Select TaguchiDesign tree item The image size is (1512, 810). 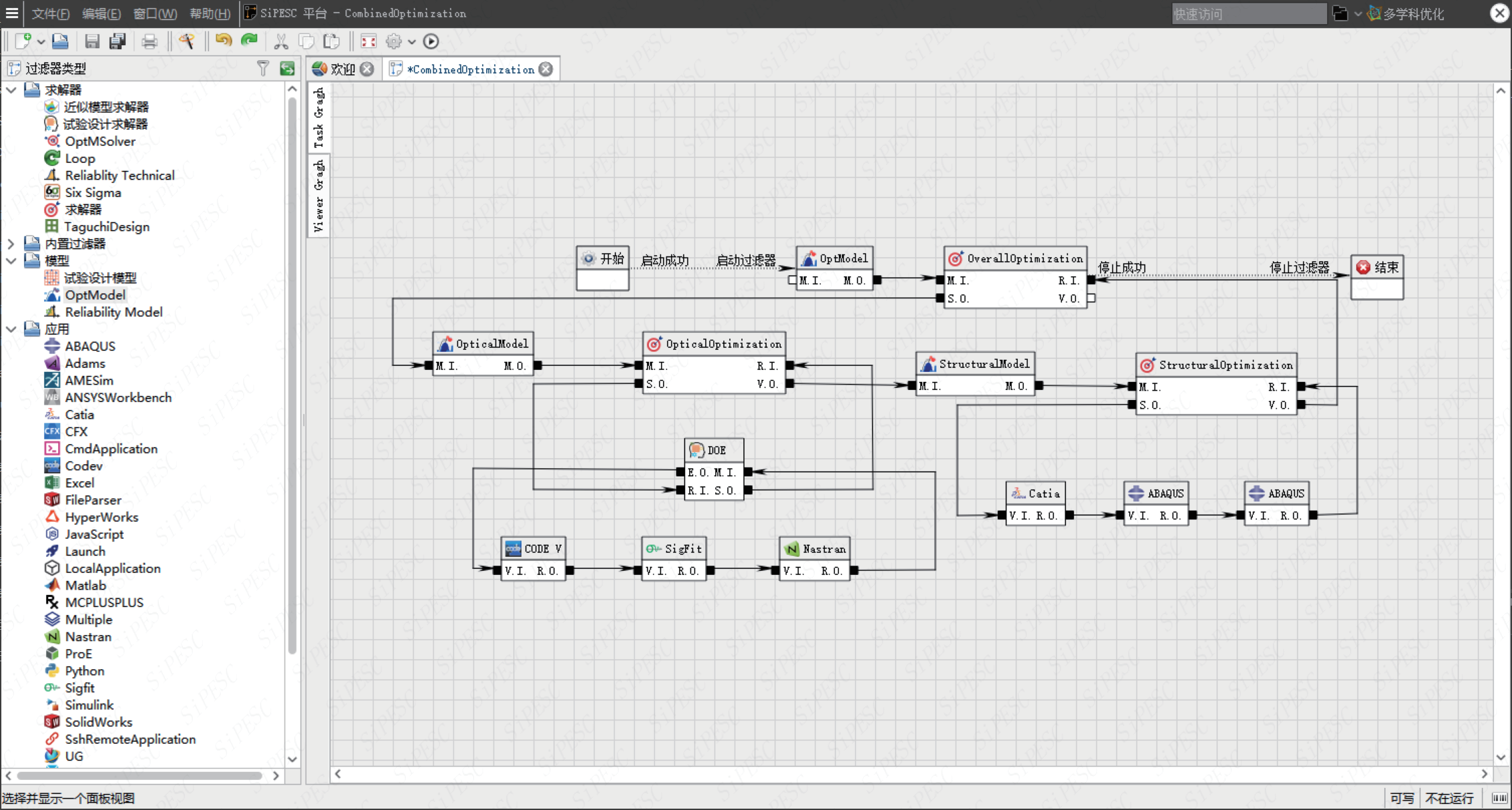106,227
